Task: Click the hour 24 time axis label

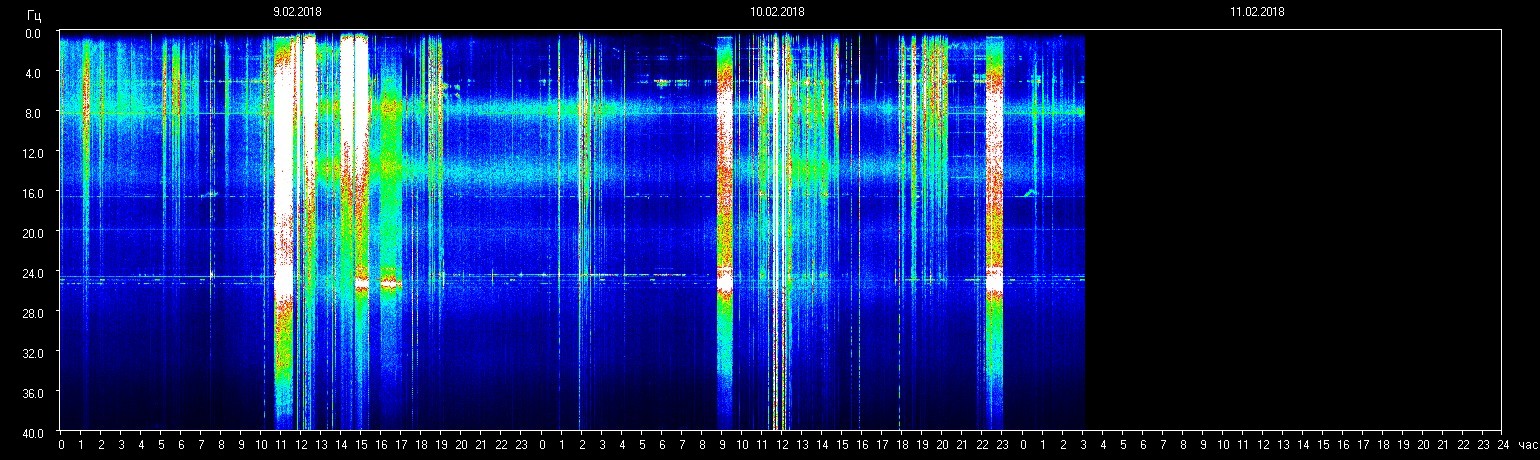Action: pos(1502,445)
